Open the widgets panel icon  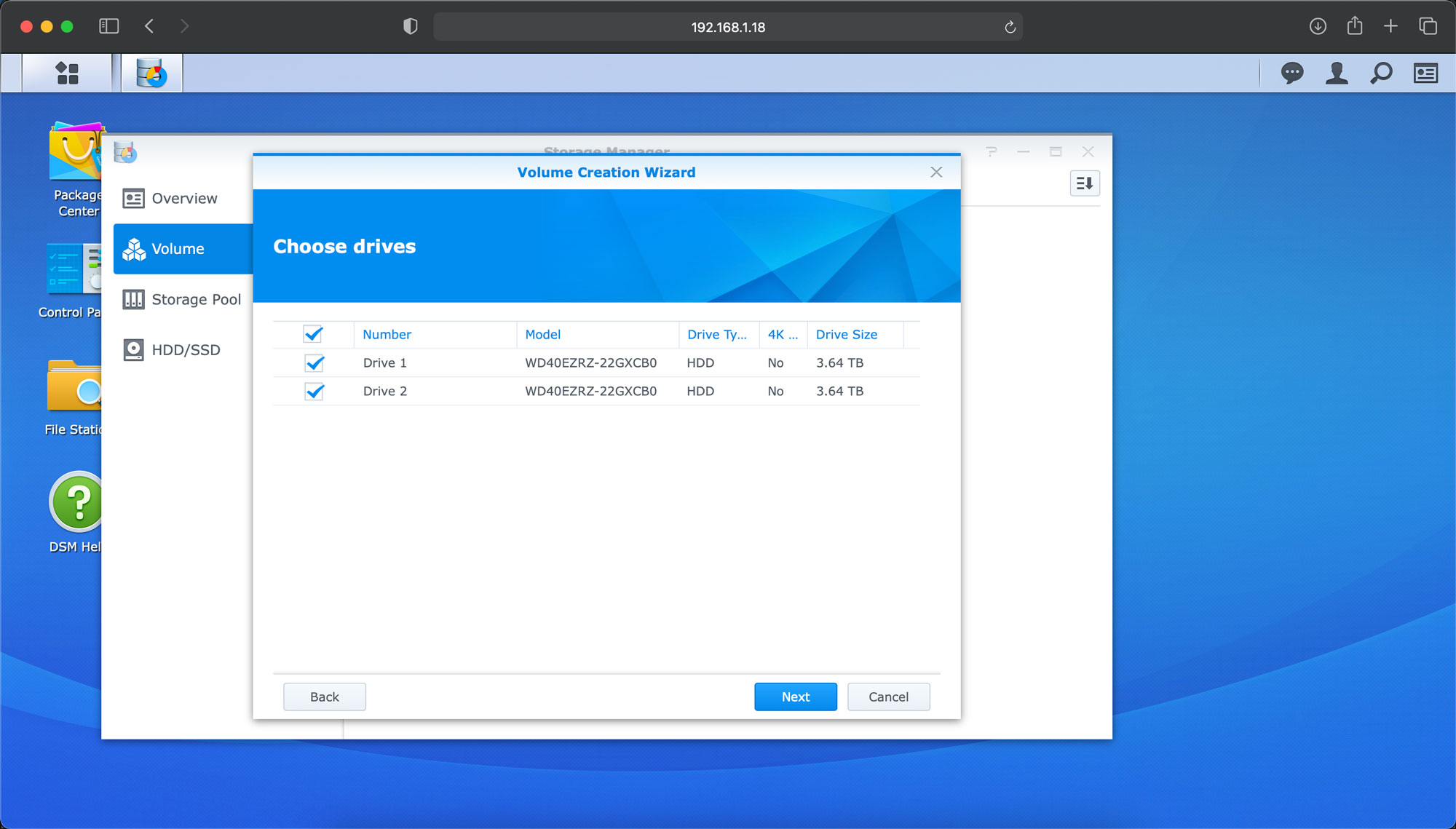click(x=1425, y=73)
